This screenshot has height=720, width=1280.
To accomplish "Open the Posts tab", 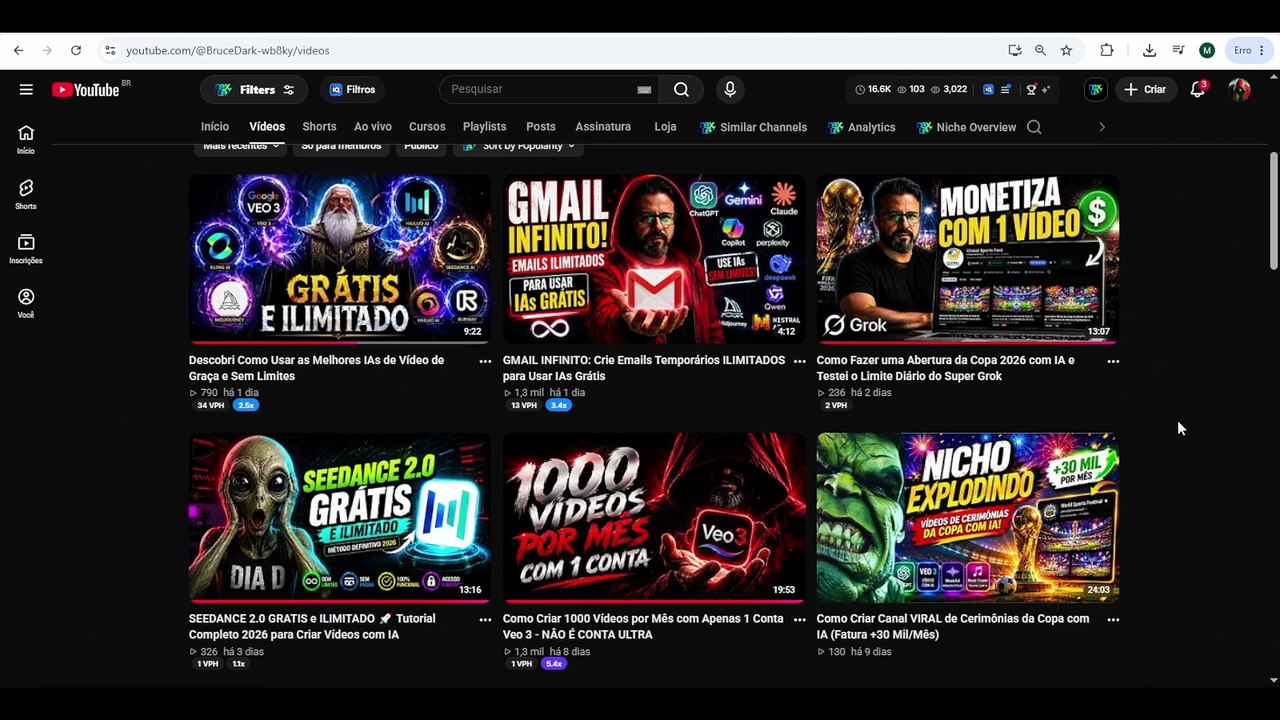I will tap(541, 127).
